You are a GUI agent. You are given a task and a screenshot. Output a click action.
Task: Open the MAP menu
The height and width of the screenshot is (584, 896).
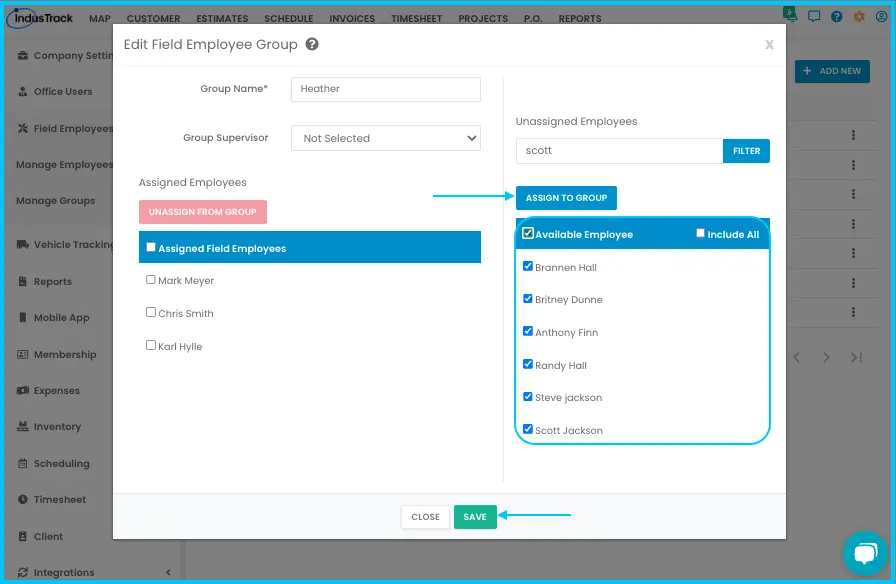[100, 18]
